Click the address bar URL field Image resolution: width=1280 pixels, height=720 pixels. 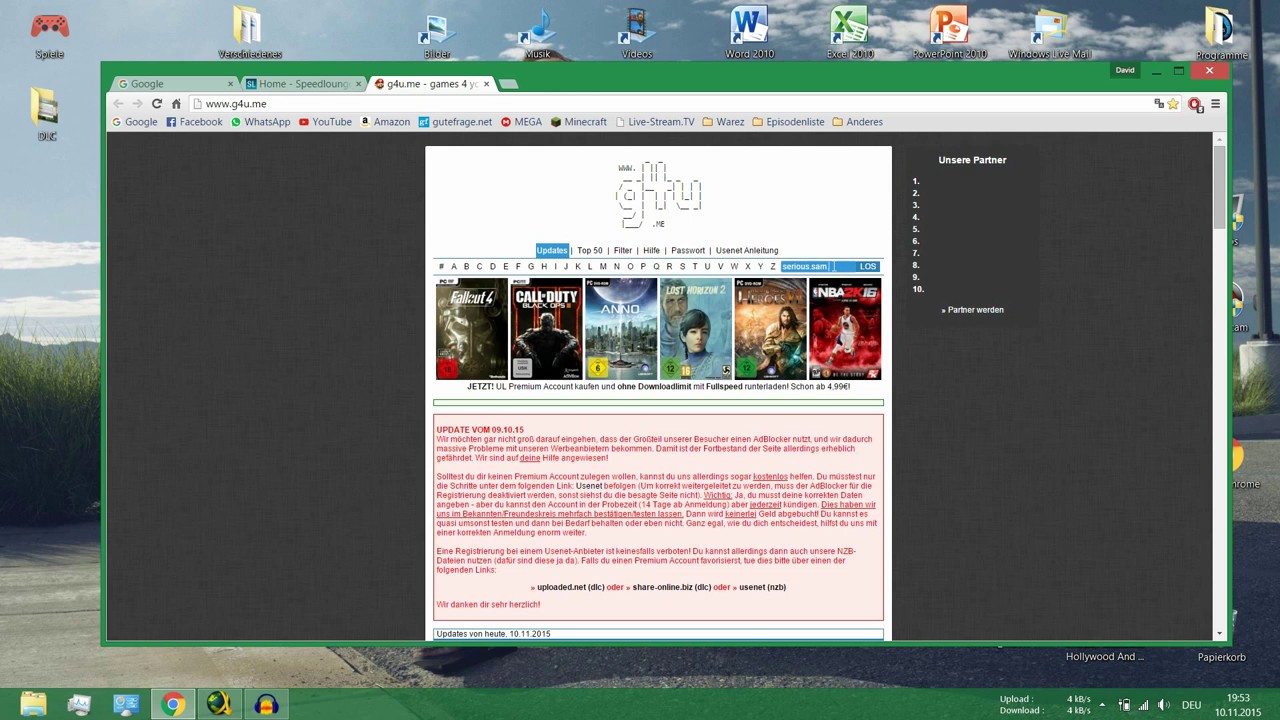pyautogui.click(x=670, y=104)
